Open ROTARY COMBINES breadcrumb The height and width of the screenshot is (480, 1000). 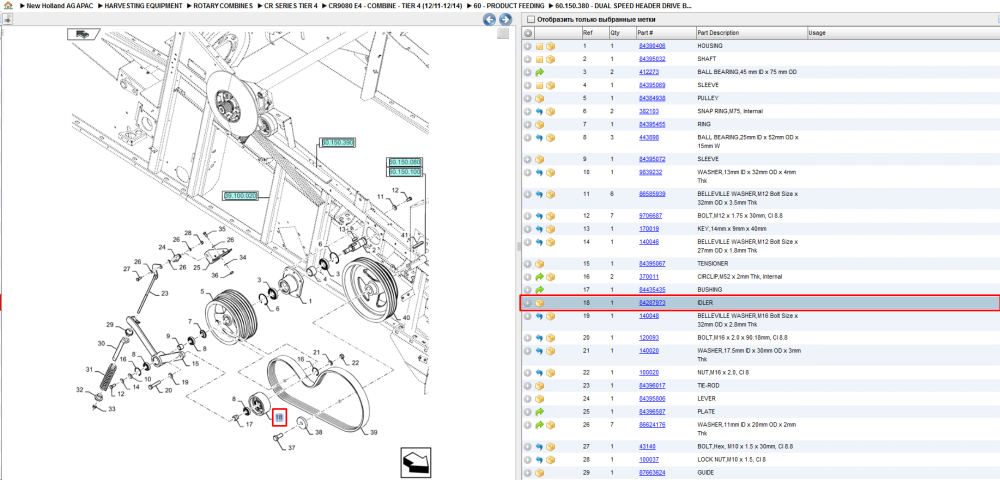pyautogui.click(x=223, y=5)
